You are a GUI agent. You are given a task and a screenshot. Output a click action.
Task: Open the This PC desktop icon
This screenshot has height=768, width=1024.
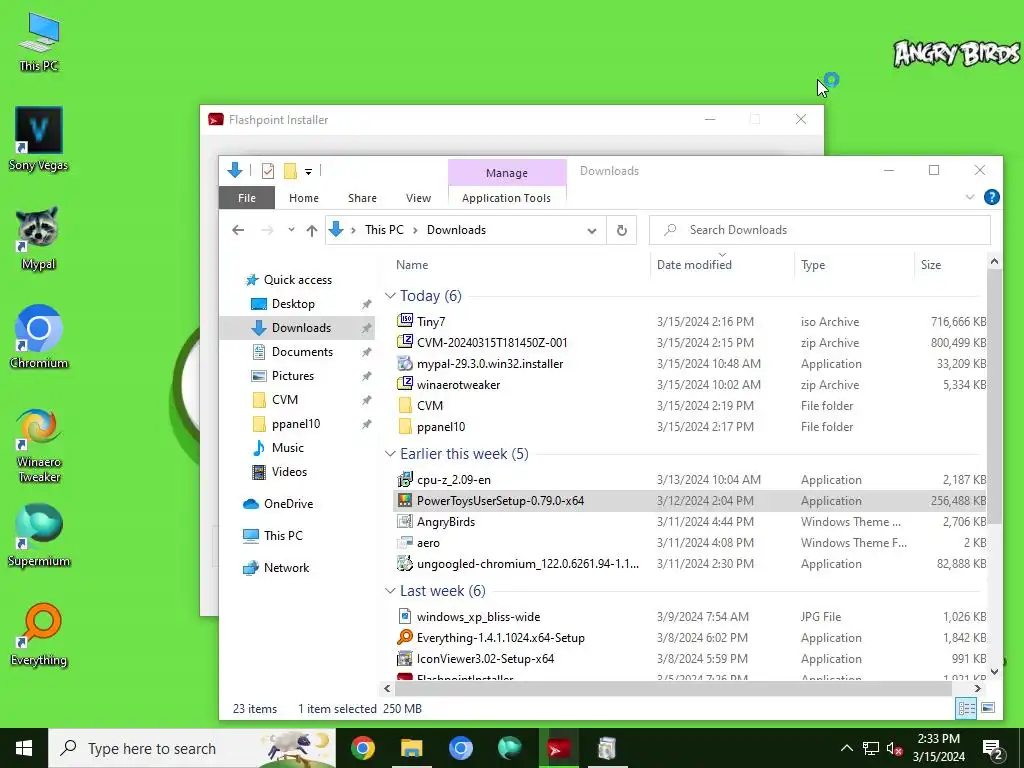tap(39, 40)
